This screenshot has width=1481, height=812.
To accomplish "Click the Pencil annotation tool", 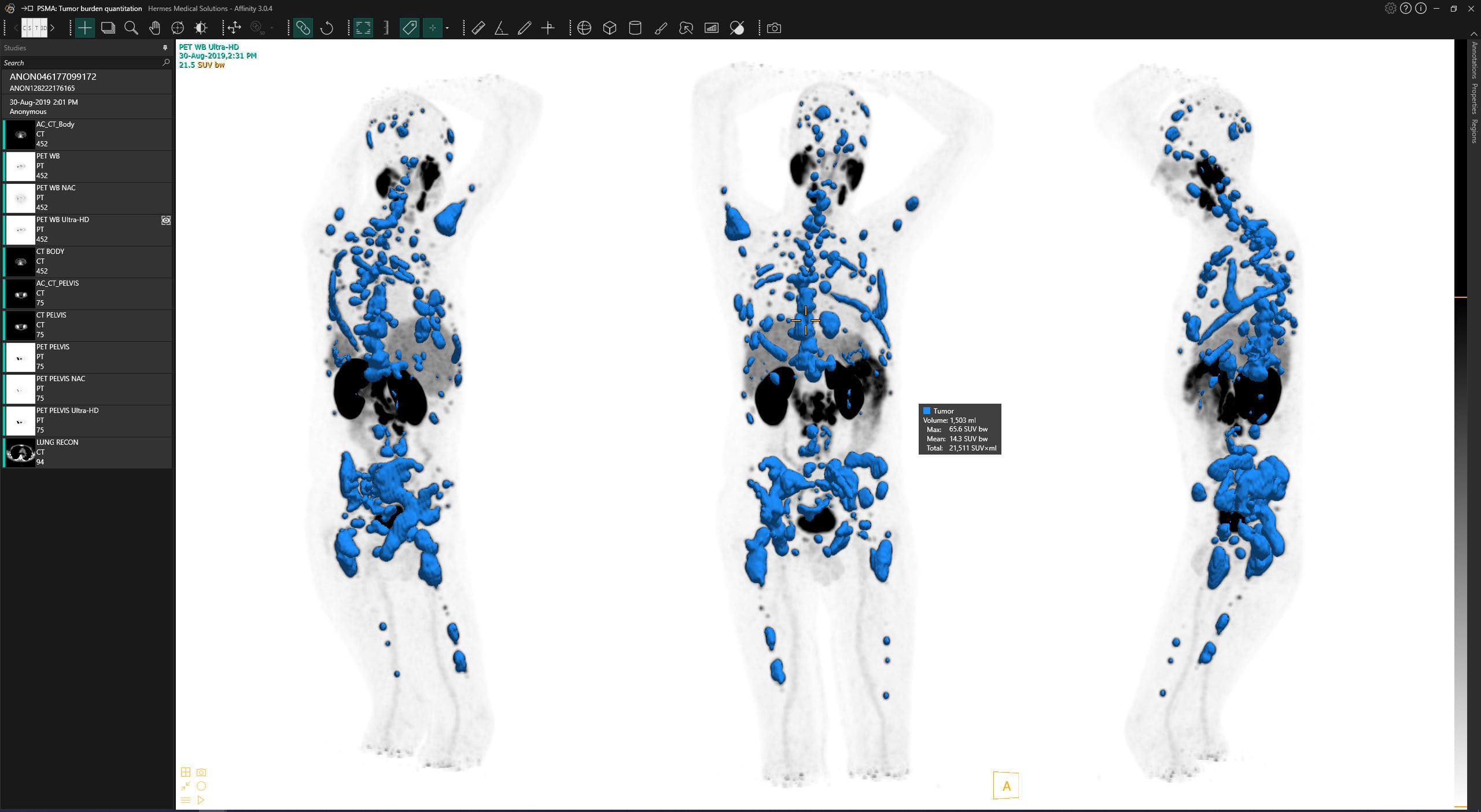I will pos(524,28).
